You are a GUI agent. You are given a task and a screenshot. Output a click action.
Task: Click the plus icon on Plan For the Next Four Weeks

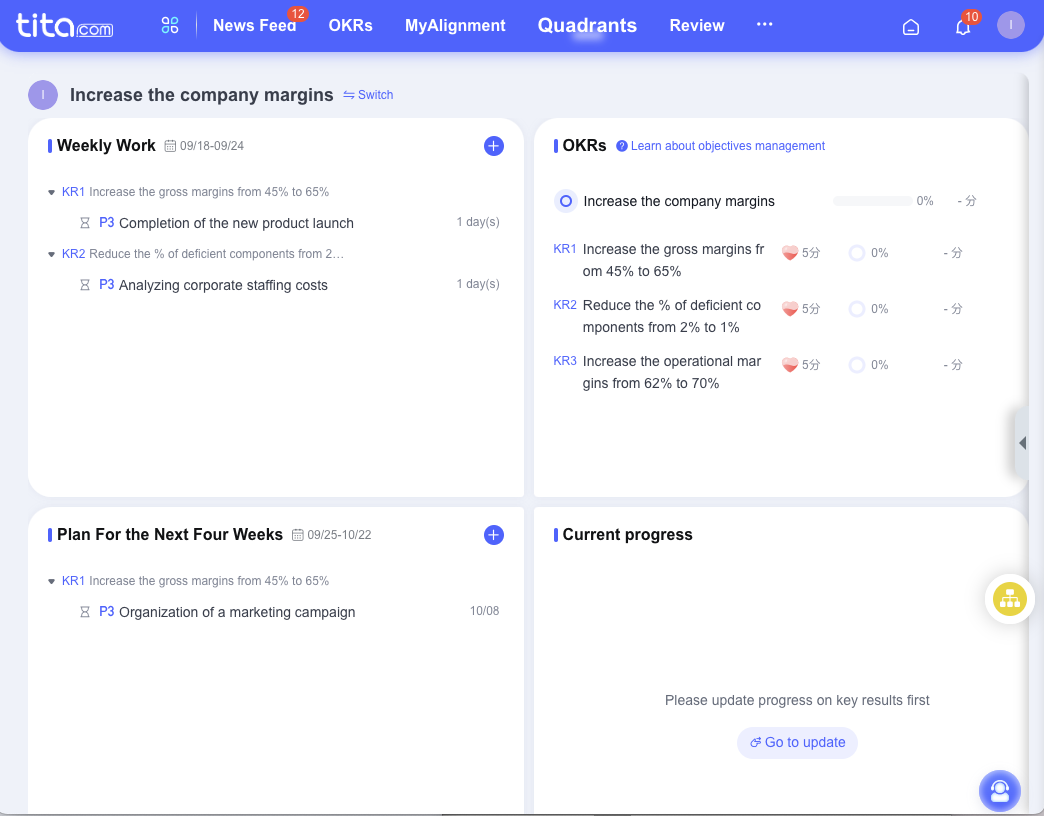[x=493, y=535]
